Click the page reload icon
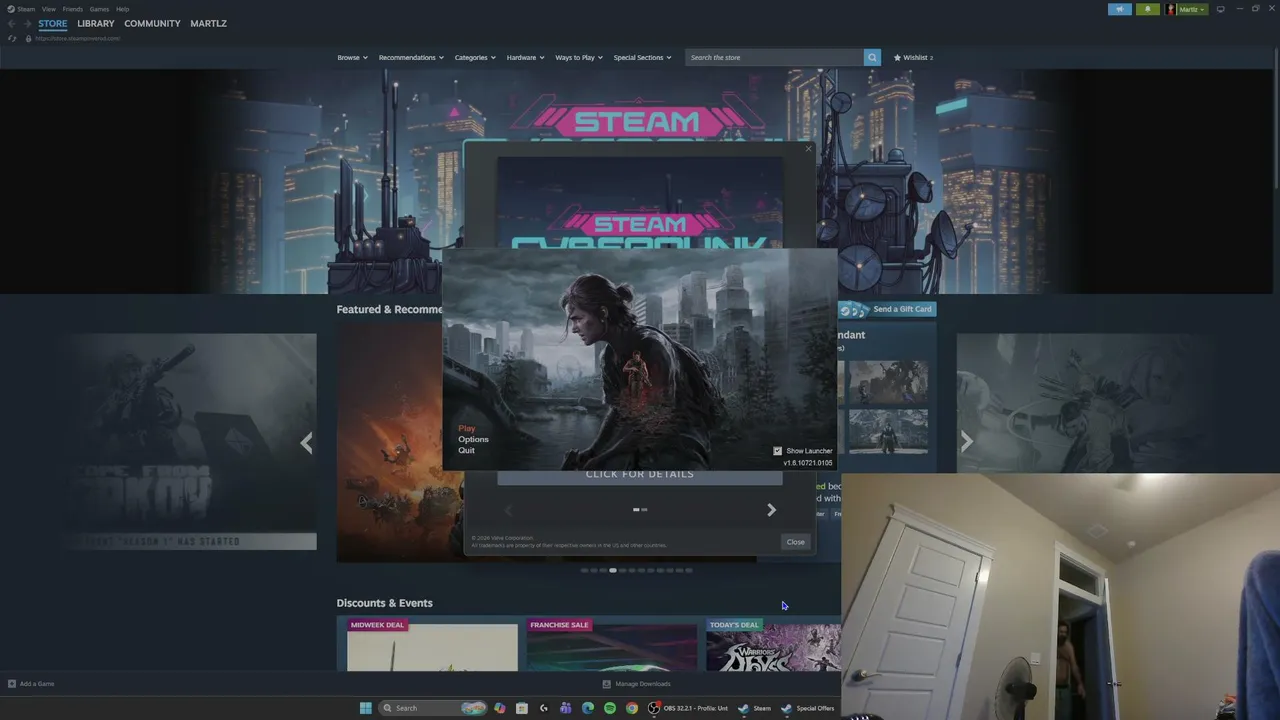The height and width of the screenshot is (720, 1280). [x=12, y=38]
